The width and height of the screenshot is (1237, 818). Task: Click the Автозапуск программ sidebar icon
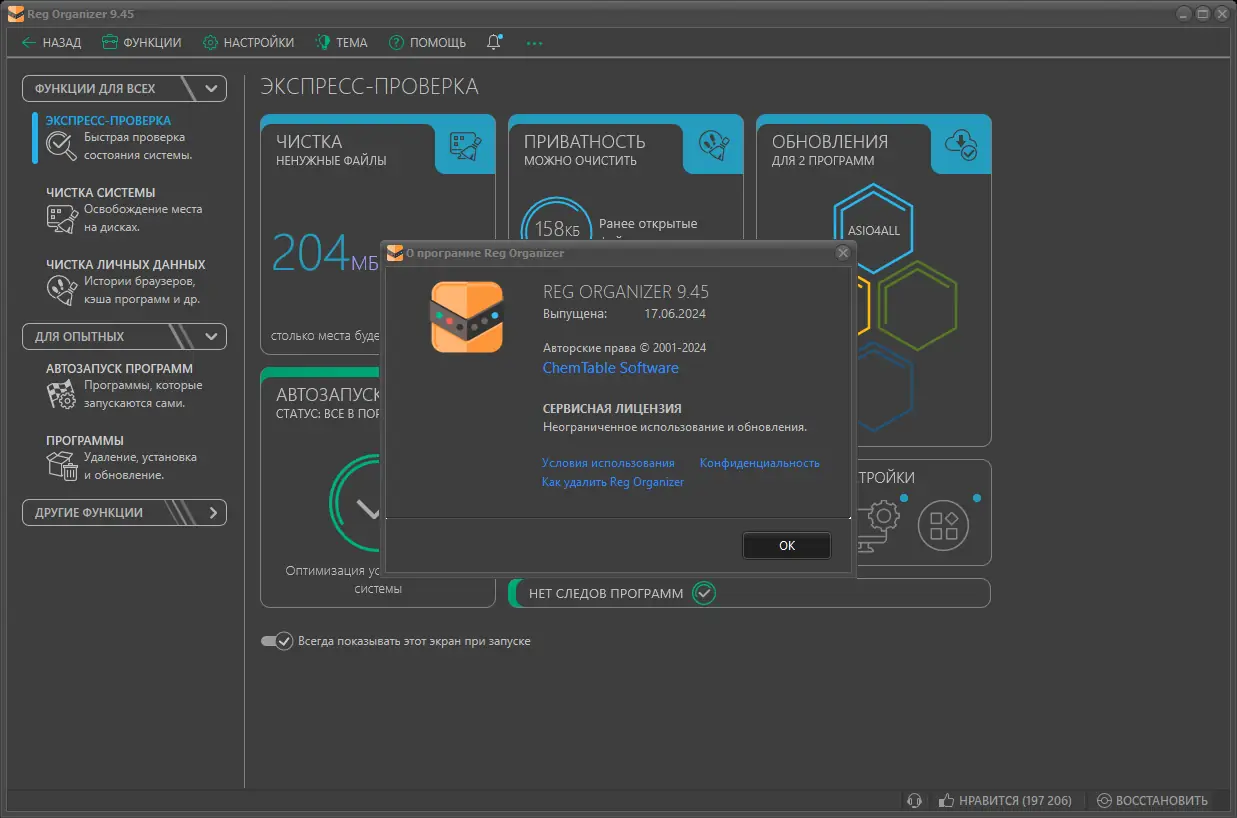point(62,394)
